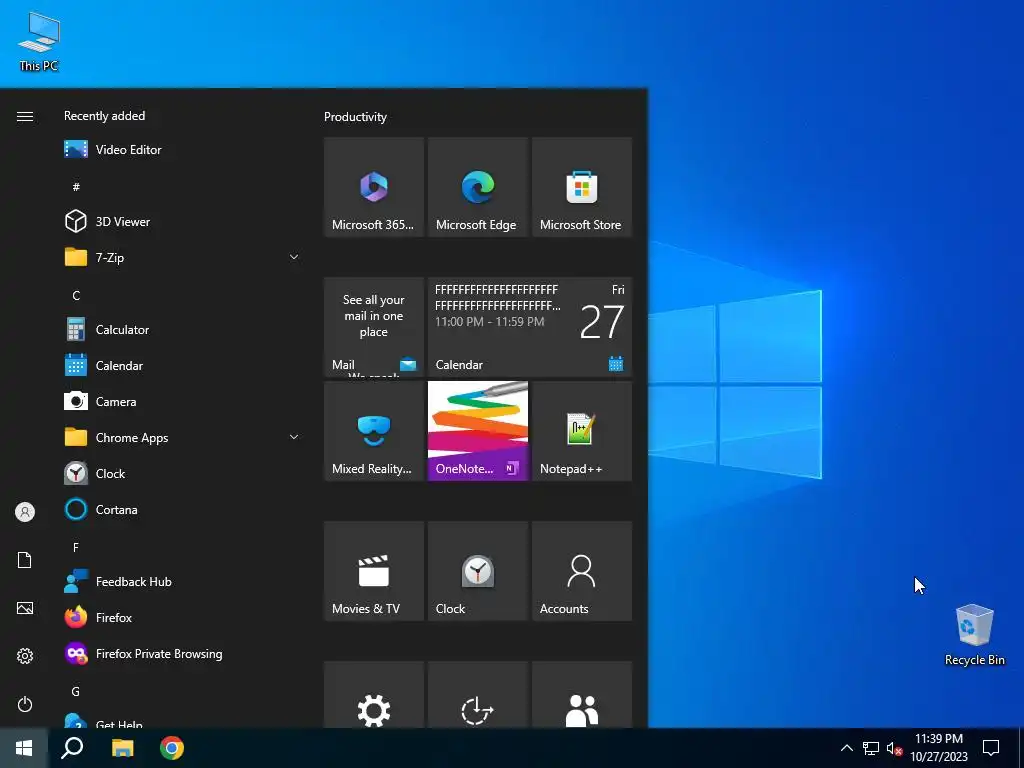Click the Power button
This screenshot has height=768, width=1024.
(x=25, y=704)
